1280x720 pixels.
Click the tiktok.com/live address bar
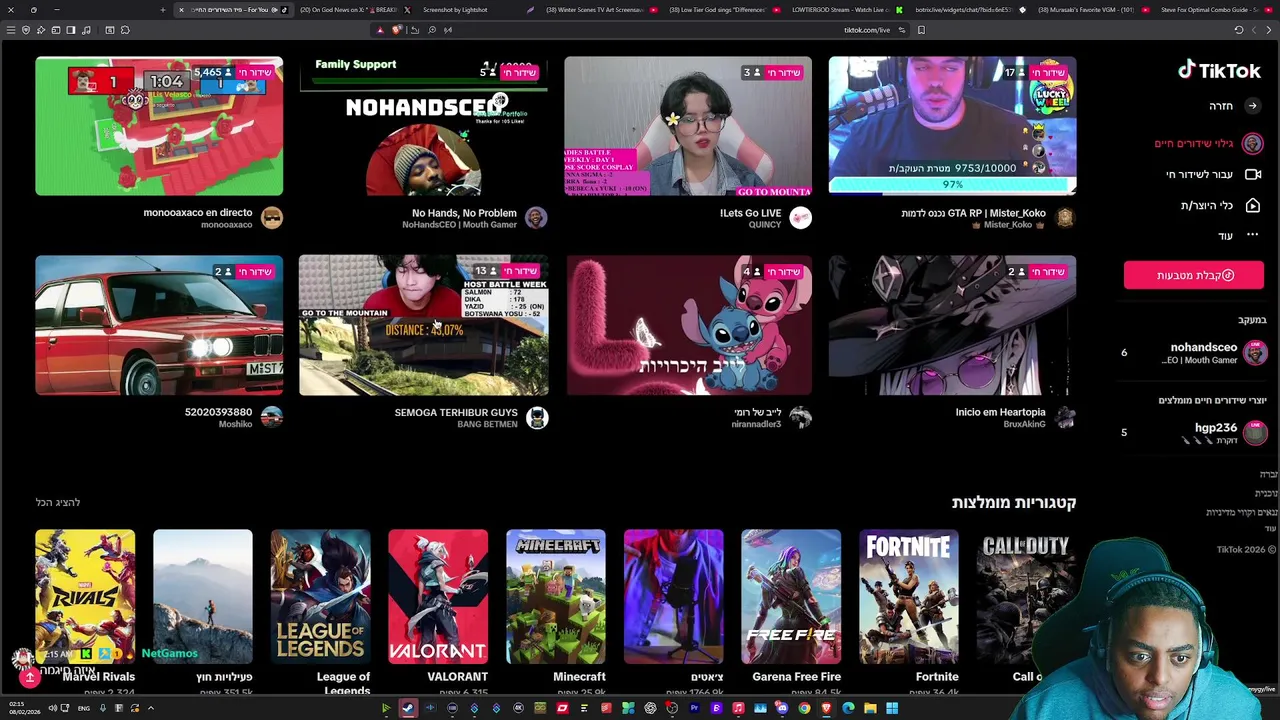(867, 30)
